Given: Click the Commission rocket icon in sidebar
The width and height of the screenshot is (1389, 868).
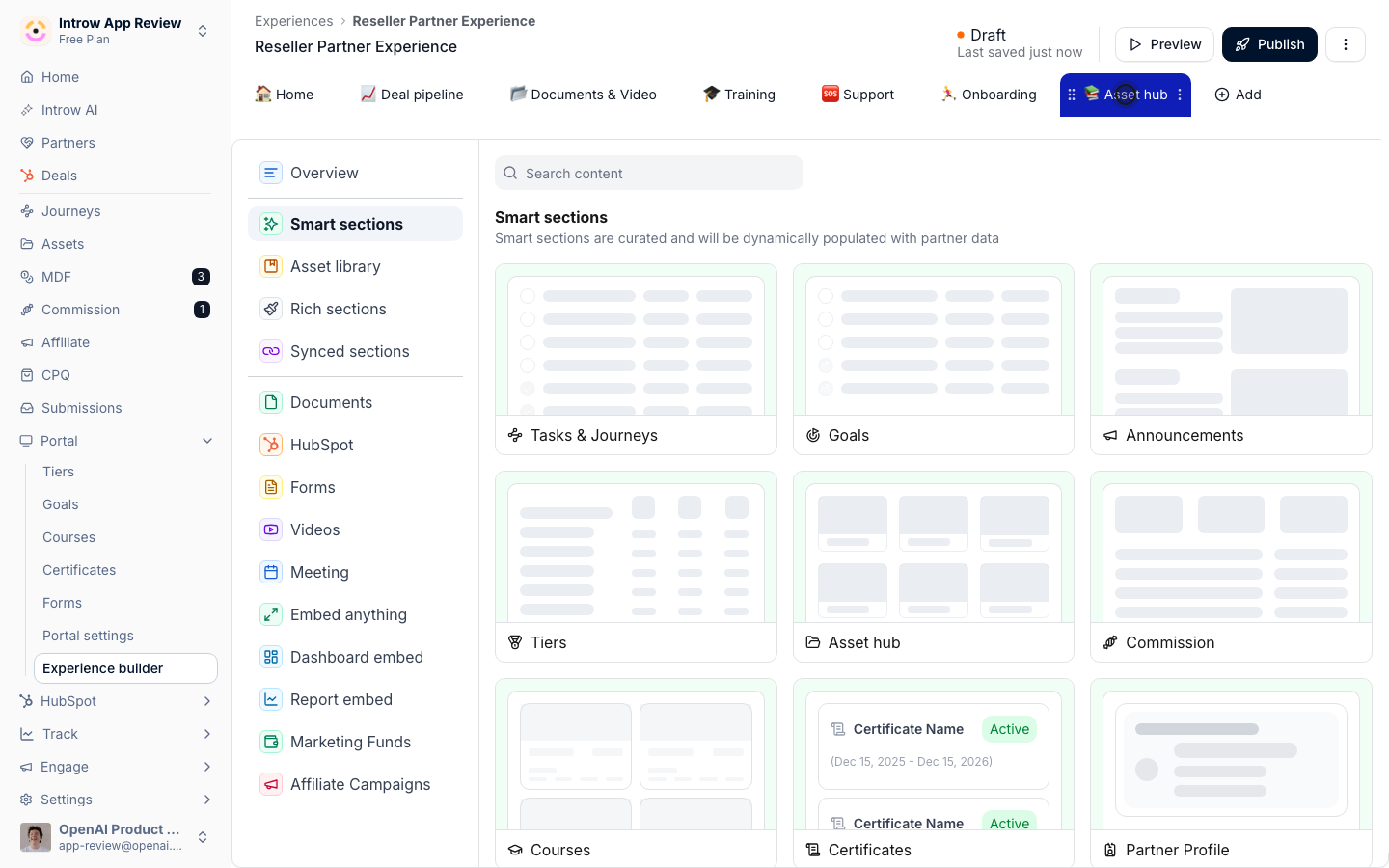Looking at the screenshot, I should (x=27, y=310).
